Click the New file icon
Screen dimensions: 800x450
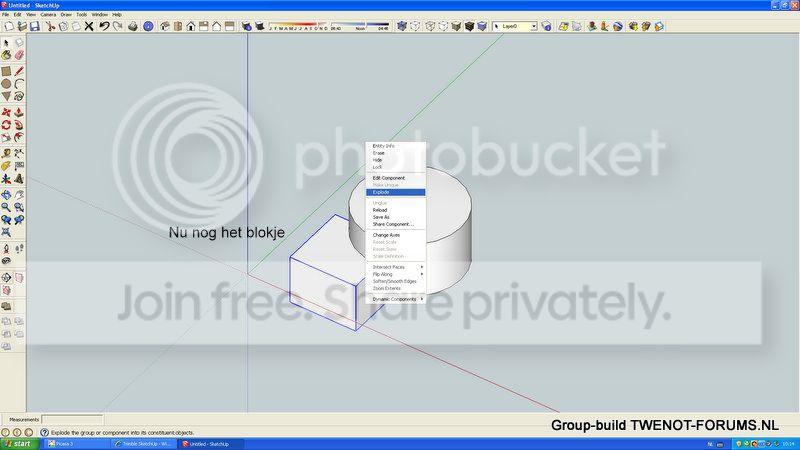[9, 26]
